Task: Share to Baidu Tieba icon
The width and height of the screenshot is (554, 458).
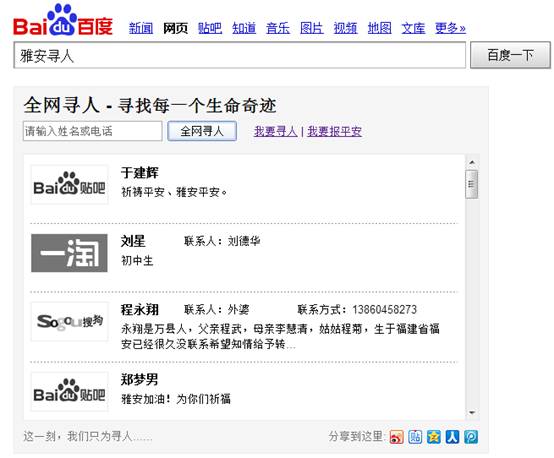Action: click(x=415, y=437)
